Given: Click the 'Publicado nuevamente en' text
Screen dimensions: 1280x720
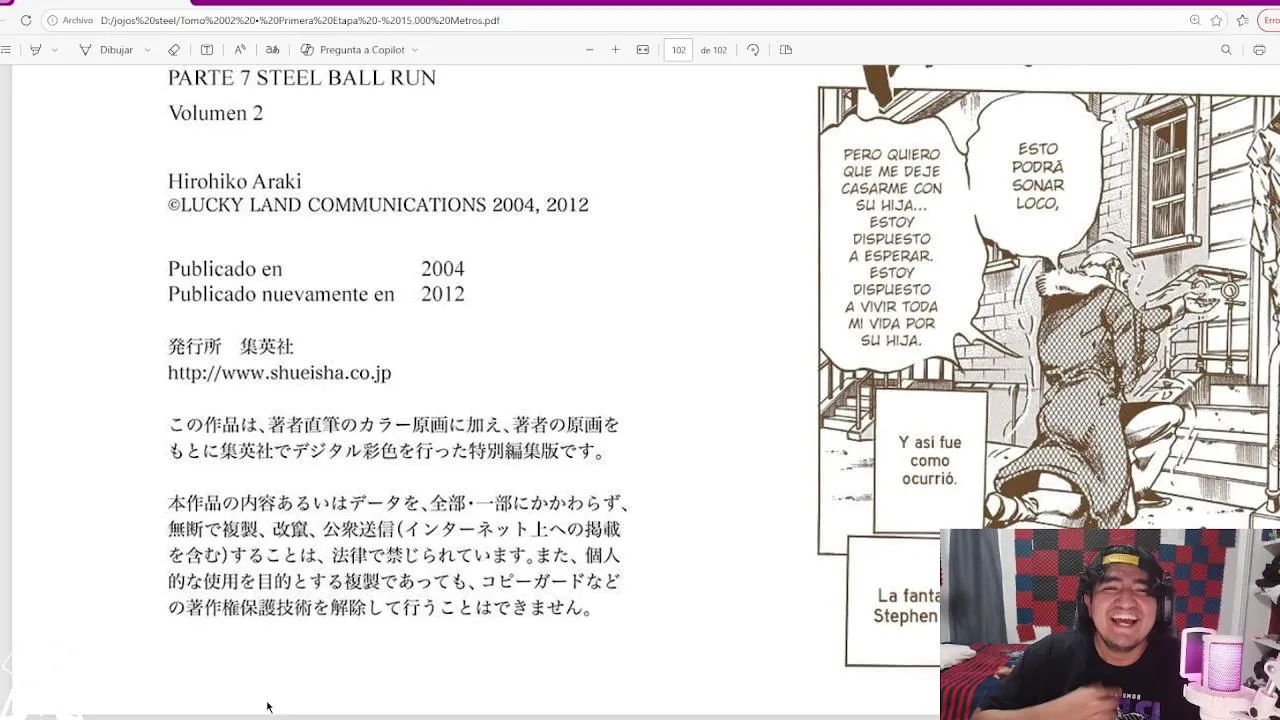Looking at the screenshot, I should click(281, 294).
